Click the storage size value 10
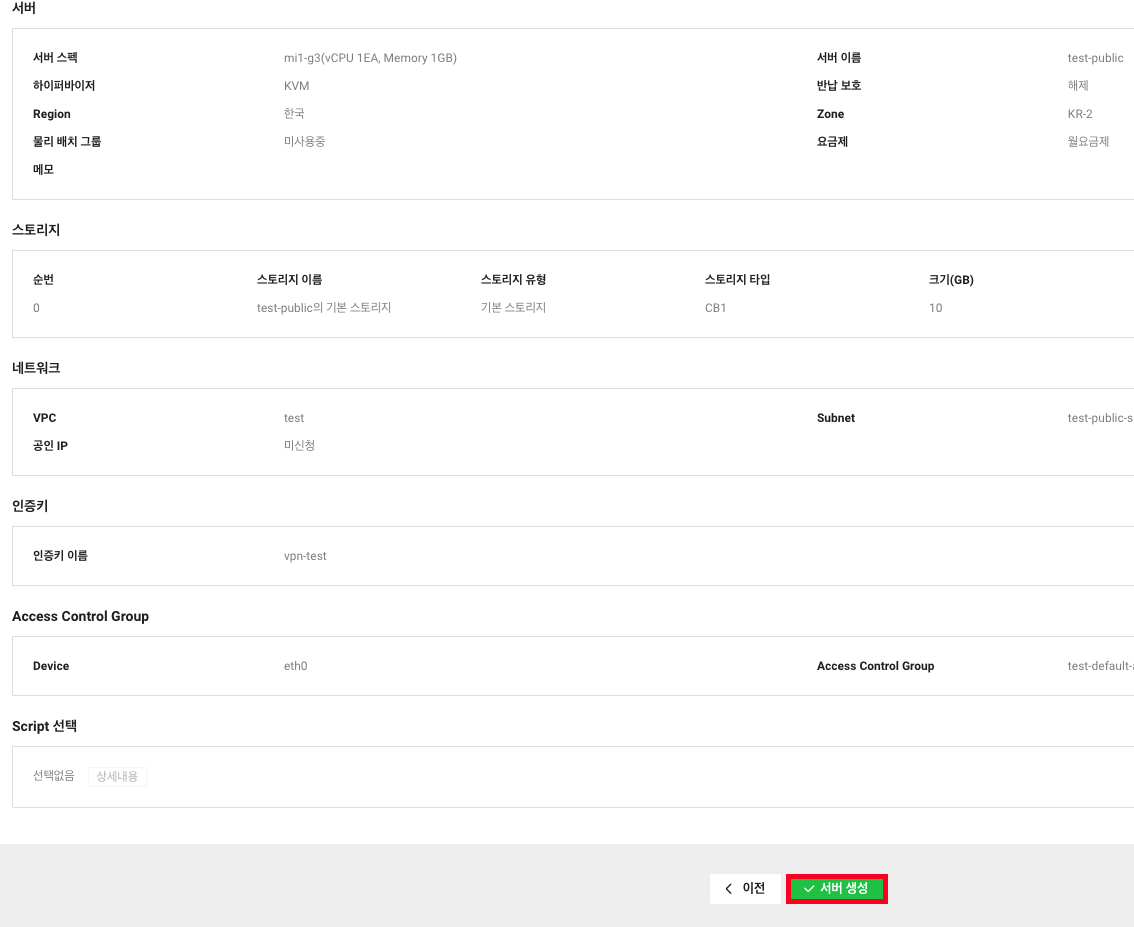 (x=935, y=308)
